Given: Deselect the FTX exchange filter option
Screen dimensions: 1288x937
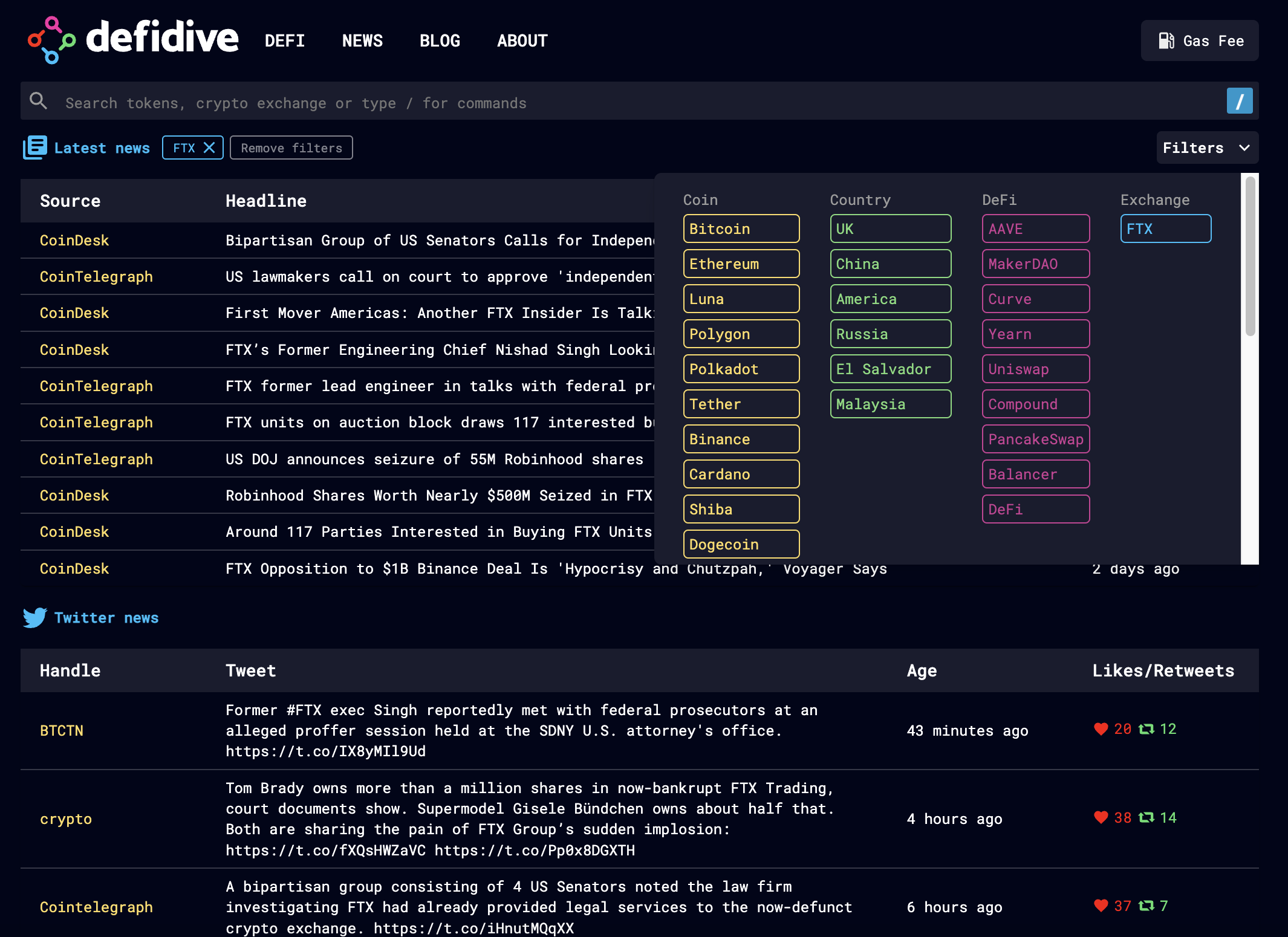Looking at the screenshot, I should coord(1166,229).
